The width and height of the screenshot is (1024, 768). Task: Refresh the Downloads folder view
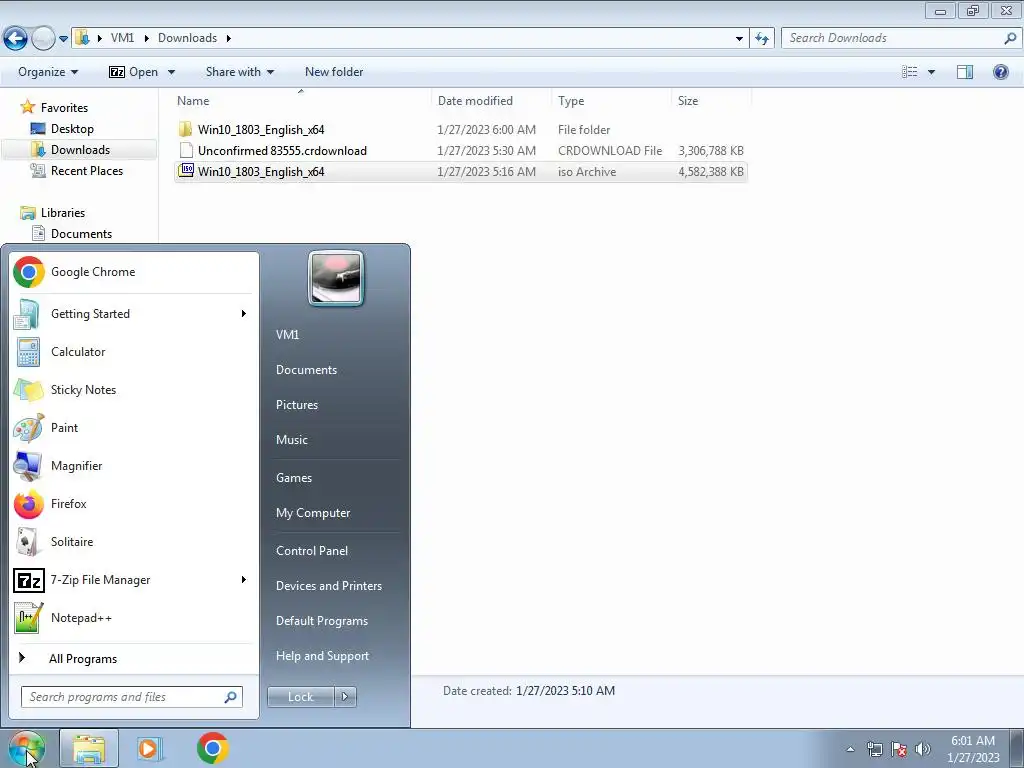coord(761,39)
